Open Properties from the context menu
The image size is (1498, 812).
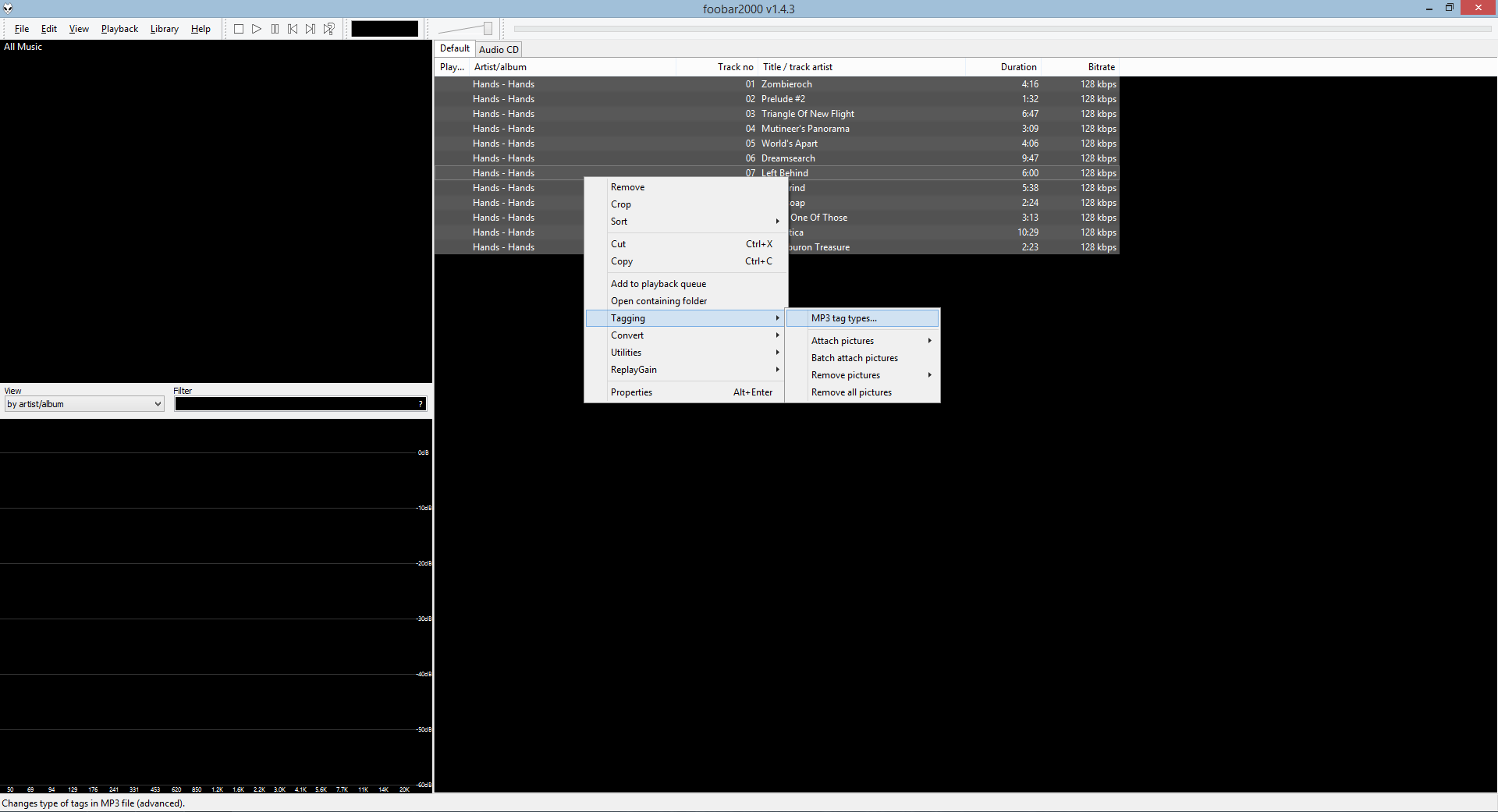point(687,392)
